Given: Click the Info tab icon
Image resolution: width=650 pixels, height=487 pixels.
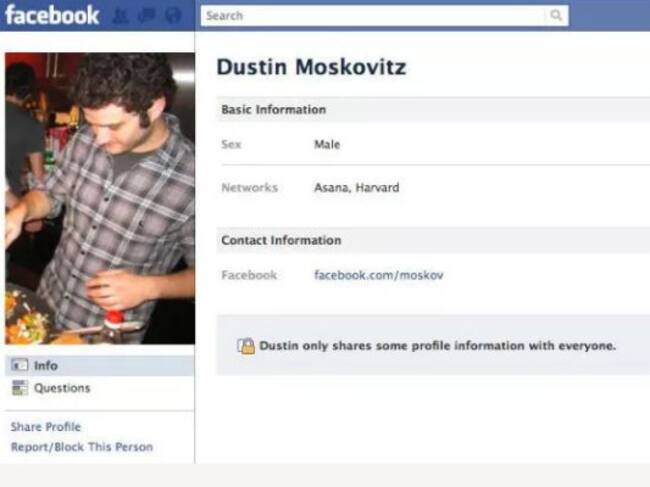Looking at the screenshot, I should point(19,365).
